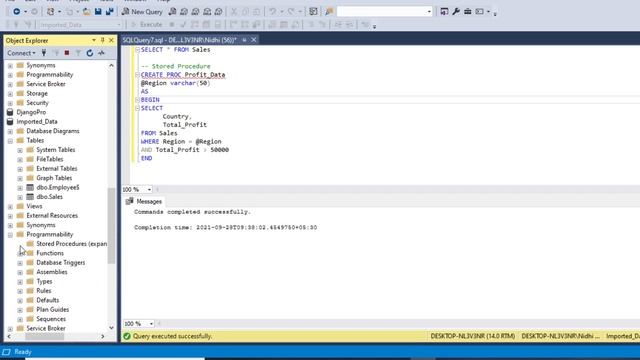Image resolution: width=640 pixels, height=360 pixels.
Task: Select the Stored Procedures folder
Action: (72, 244)
